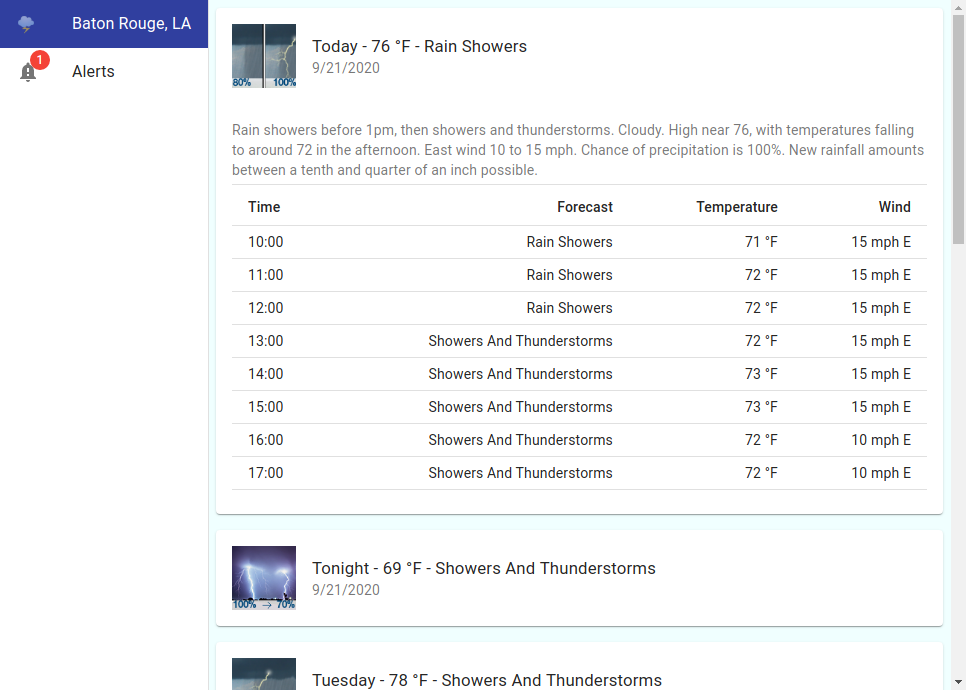Click the 9/21/2020 date under Today
This screenshot has width=966, height=690.
(x=346, y=68)
